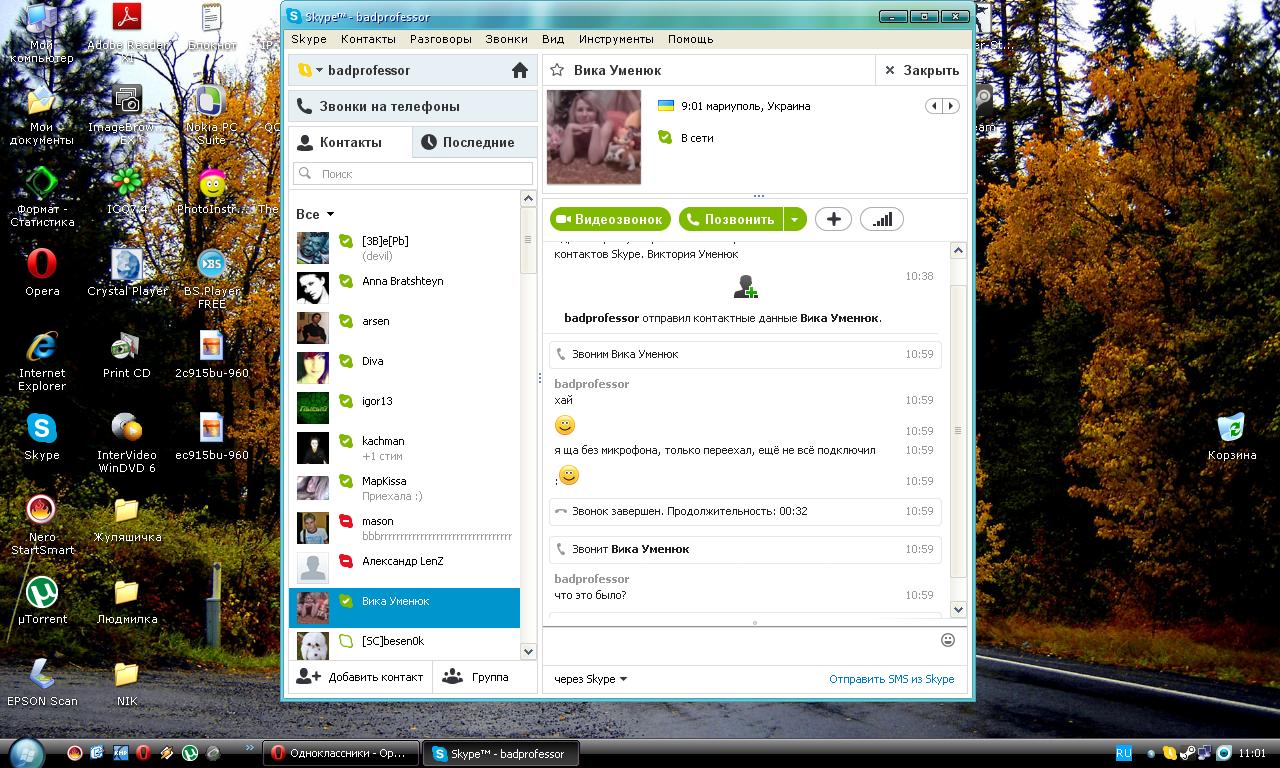Open the Жуляшичка folder on the desktop

pyautogui.click(x=127, y=518)
